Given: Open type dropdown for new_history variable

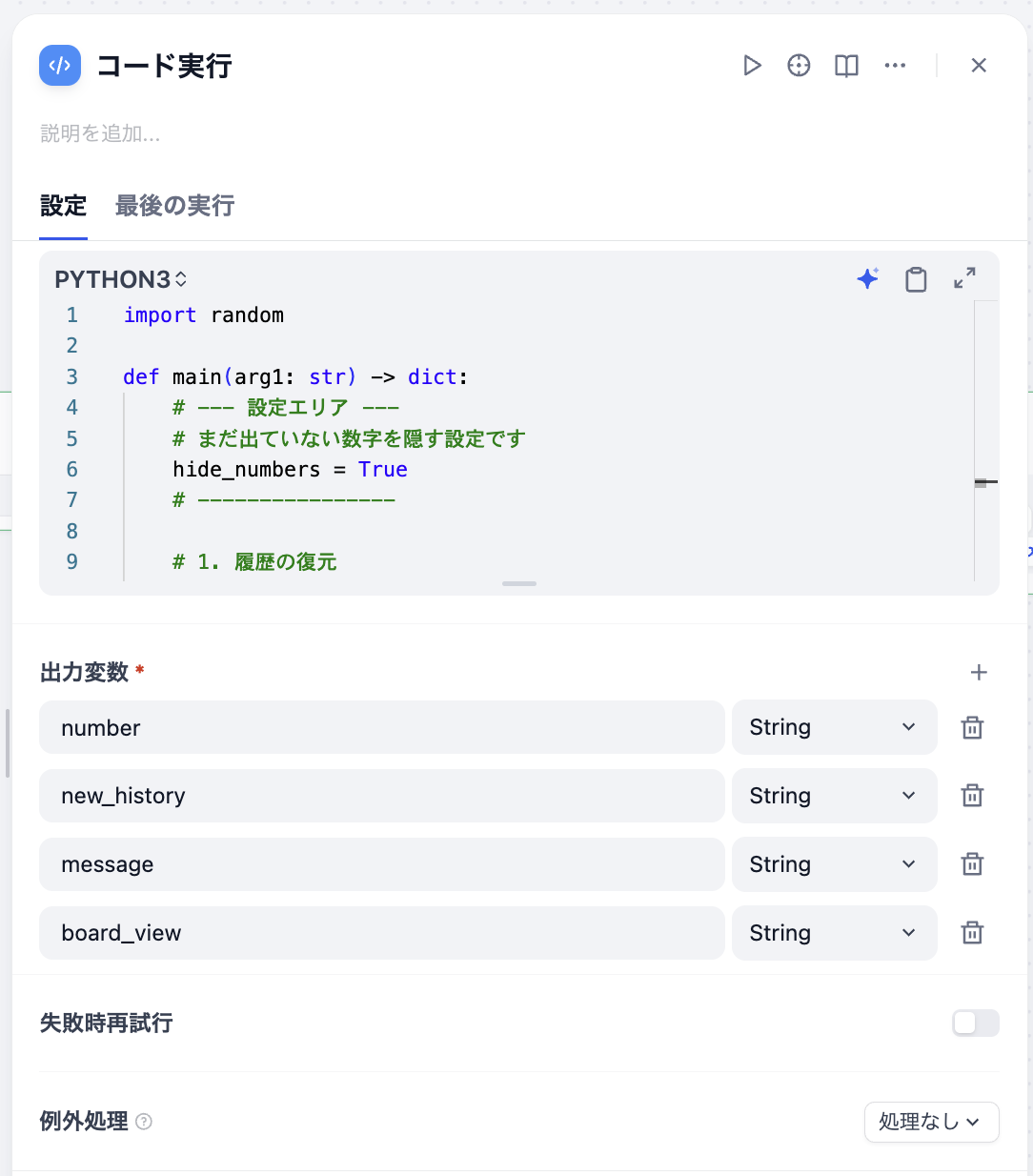Looking at the screenshot, I should [834, 796].
